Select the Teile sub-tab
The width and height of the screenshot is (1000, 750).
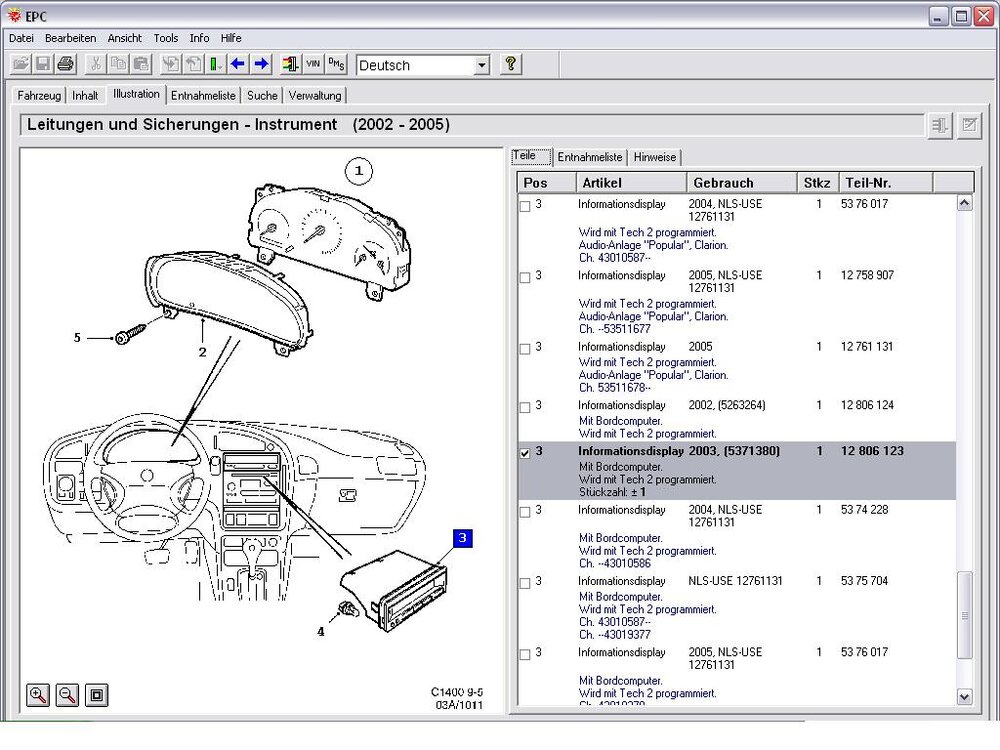531,156
